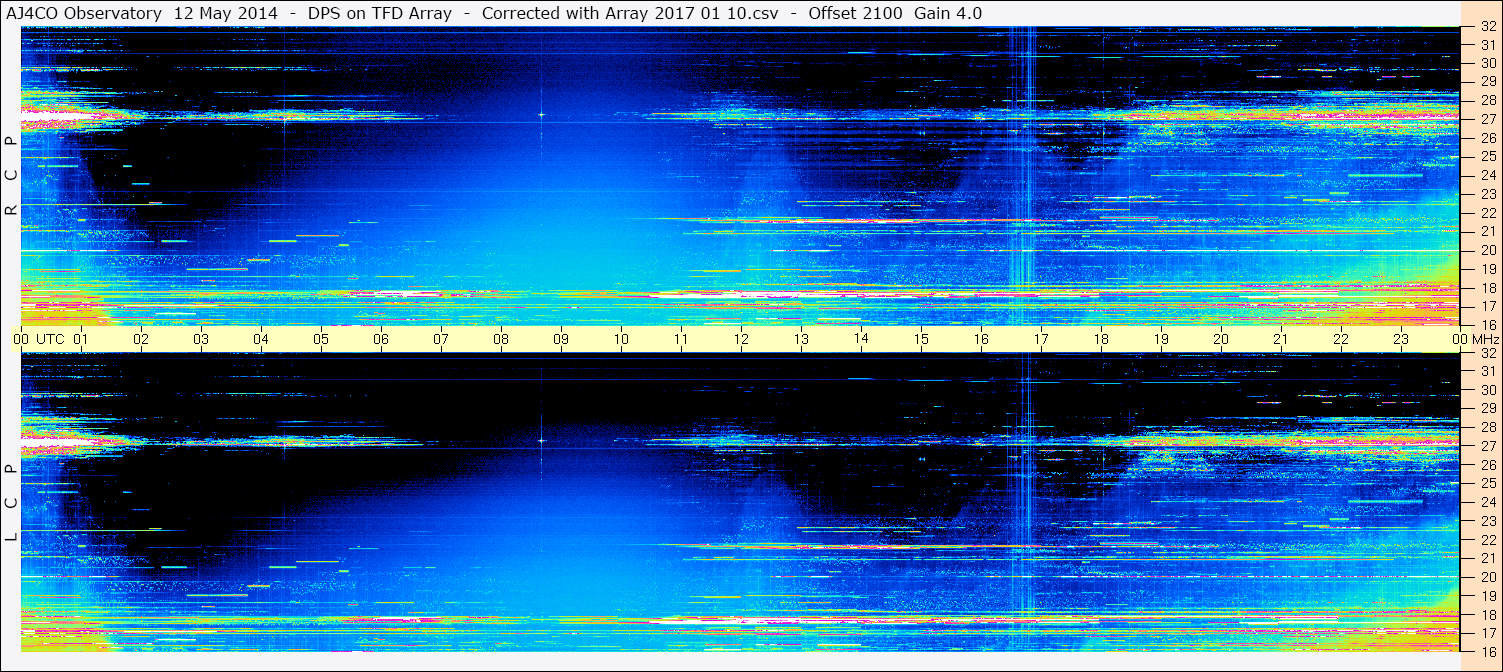Click the 17 MHz label of LCP panel
Image resolution: width=1503 pixels, height=672 pixels.
pyautogui.click(x=1488, y=632)
